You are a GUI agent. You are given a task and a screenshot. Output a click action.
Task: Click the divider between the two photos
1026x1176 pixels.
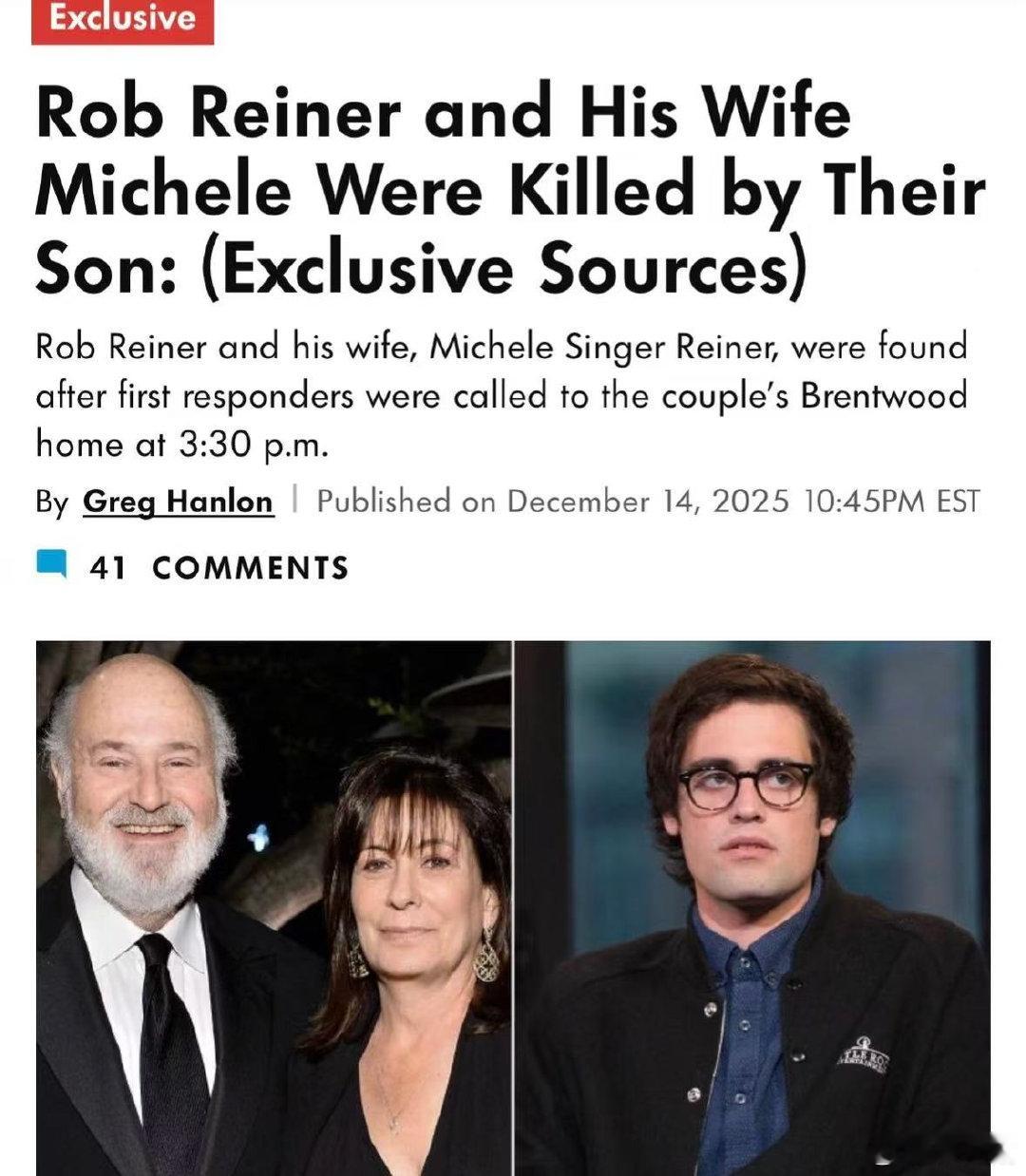tap(514, 907)
